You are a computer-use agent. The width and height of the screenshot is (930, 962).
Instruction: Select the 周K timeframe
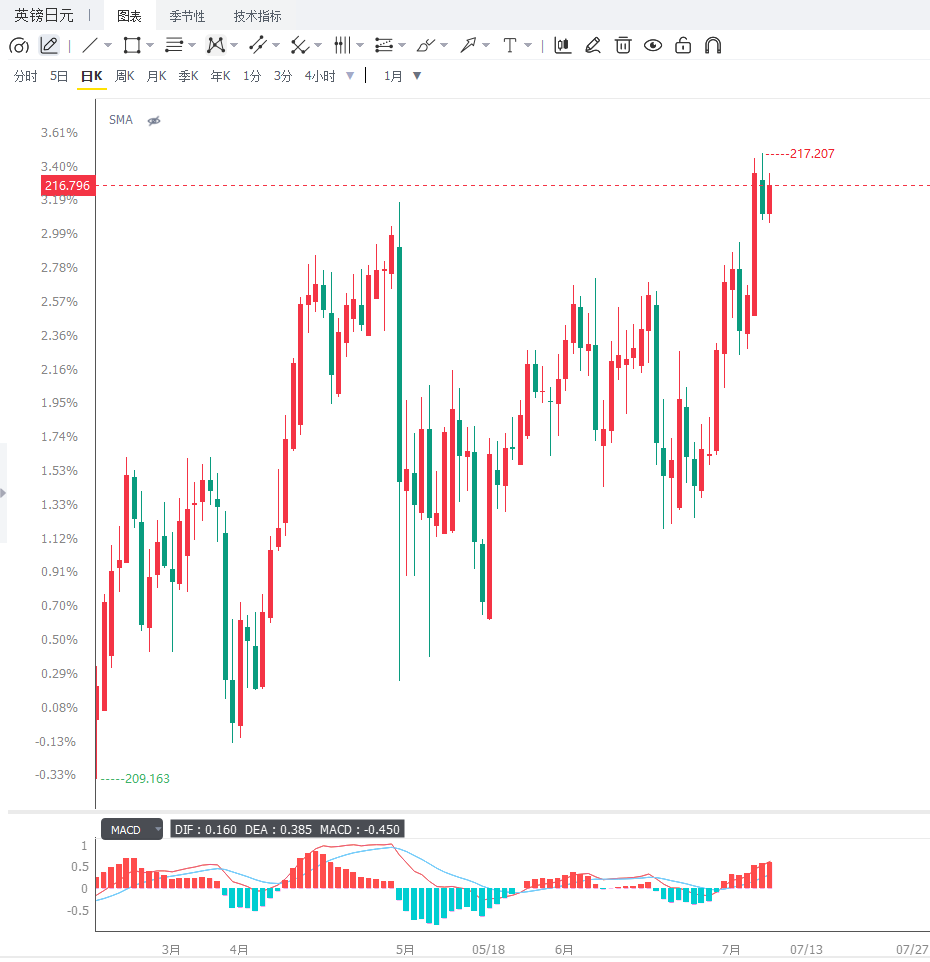pyautogui.click(x=125, y=76)
